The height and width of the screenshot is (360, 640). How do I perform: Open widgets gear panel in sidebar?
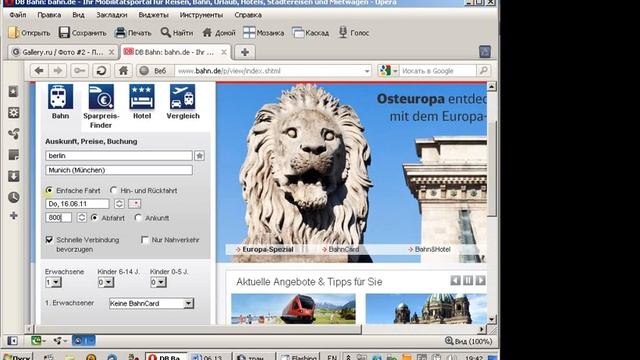(x=13, y=113)
